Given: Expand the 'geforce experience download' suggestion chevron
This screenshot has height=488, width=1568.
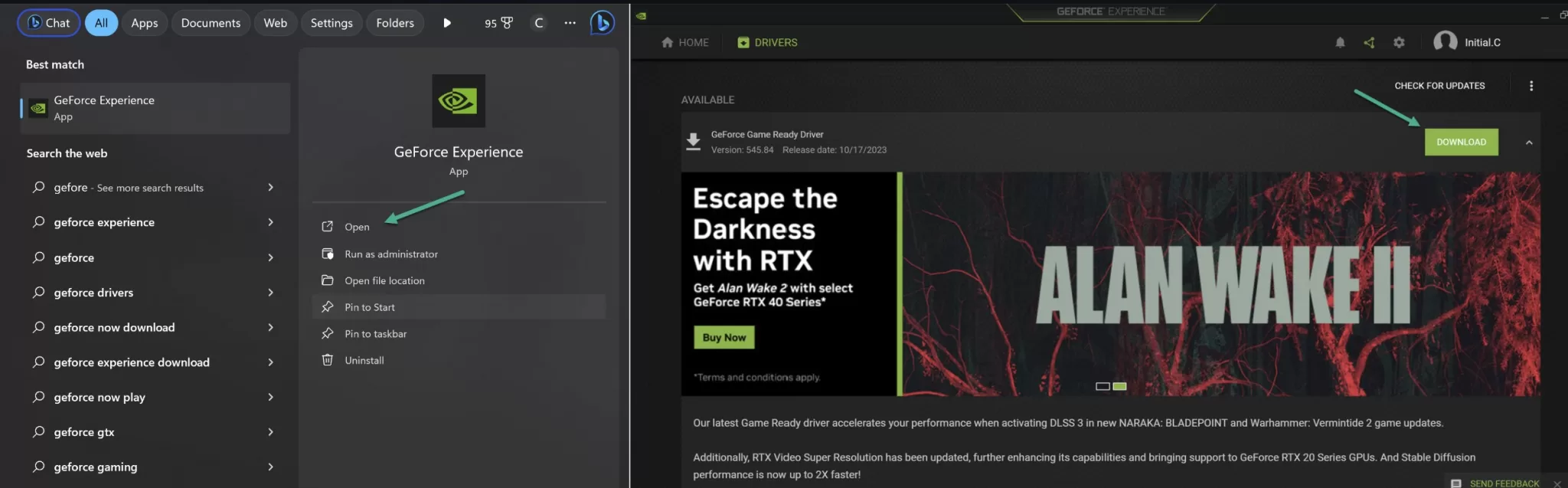Looking at the screenshot, I should click(x=270, y=362).
